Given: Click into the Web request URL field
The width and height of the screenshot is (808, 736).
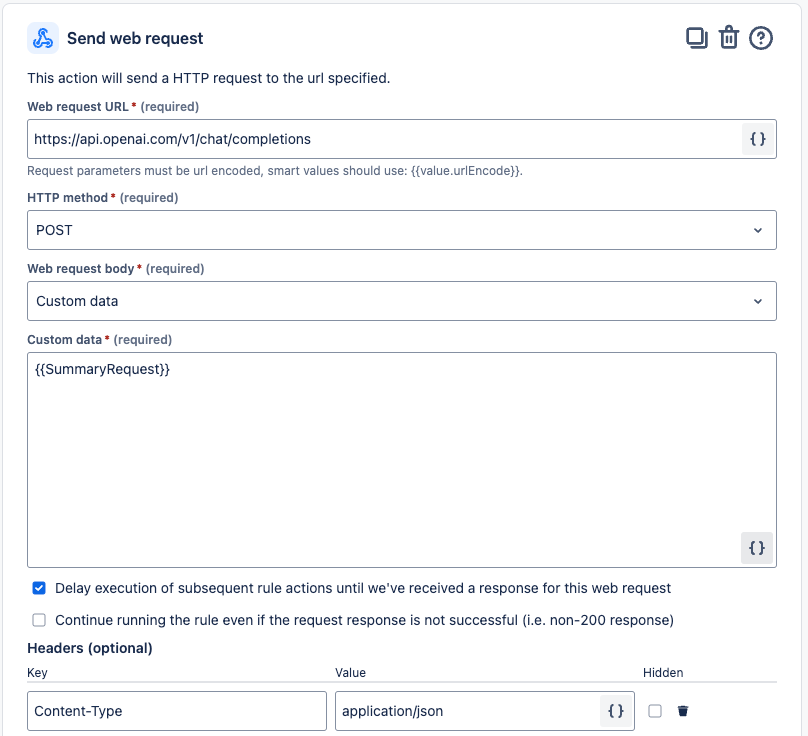Looking at the screenshot, I should [384, 139].
